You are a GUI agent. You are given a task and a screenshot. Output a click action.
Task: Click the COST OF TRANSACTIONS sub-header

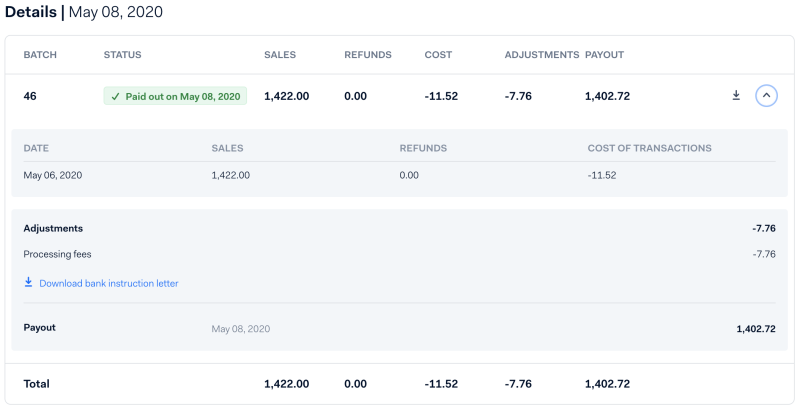tap(649, 148)
